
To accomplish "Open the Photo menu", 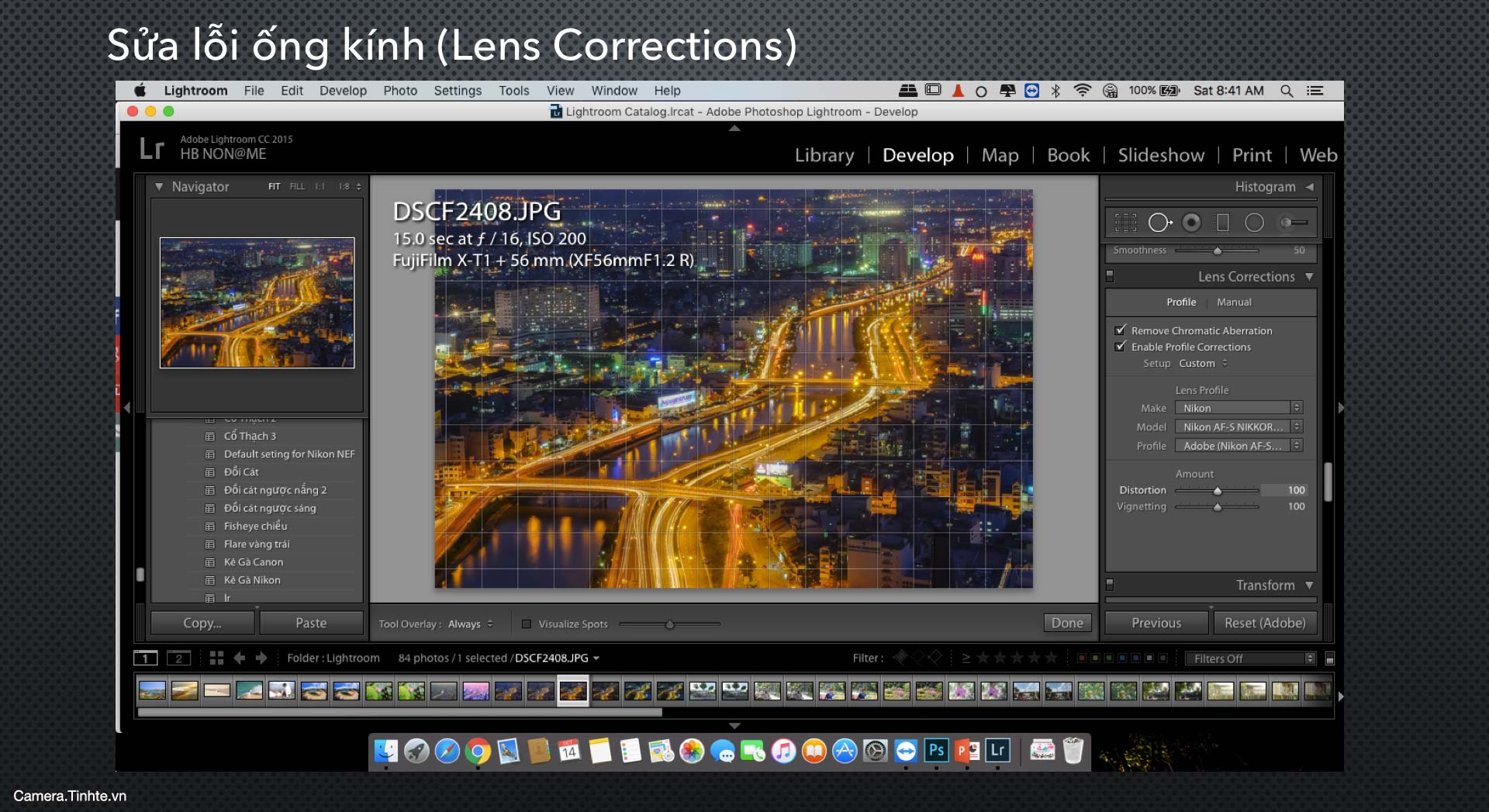I will coord(400,90).
